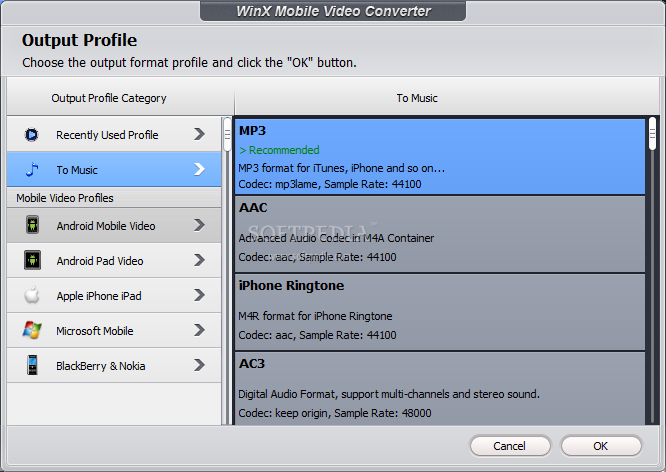Expand Android Mobile Video chevron
Screen dimensions: 666x472
[x=199, y=225]
